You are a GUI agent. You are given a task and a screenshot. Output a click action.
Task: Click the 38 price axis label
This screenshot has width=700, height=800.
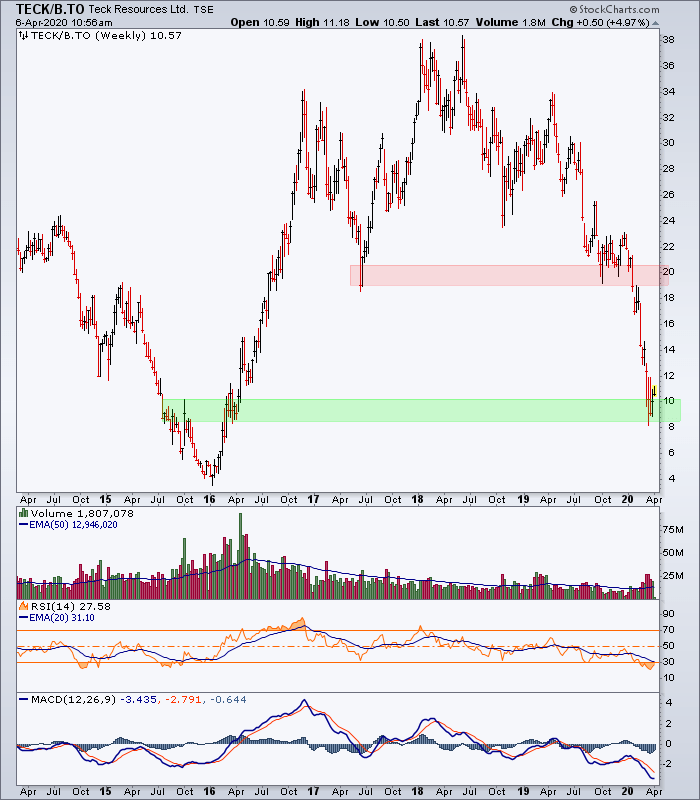click(x=668, y=40)
